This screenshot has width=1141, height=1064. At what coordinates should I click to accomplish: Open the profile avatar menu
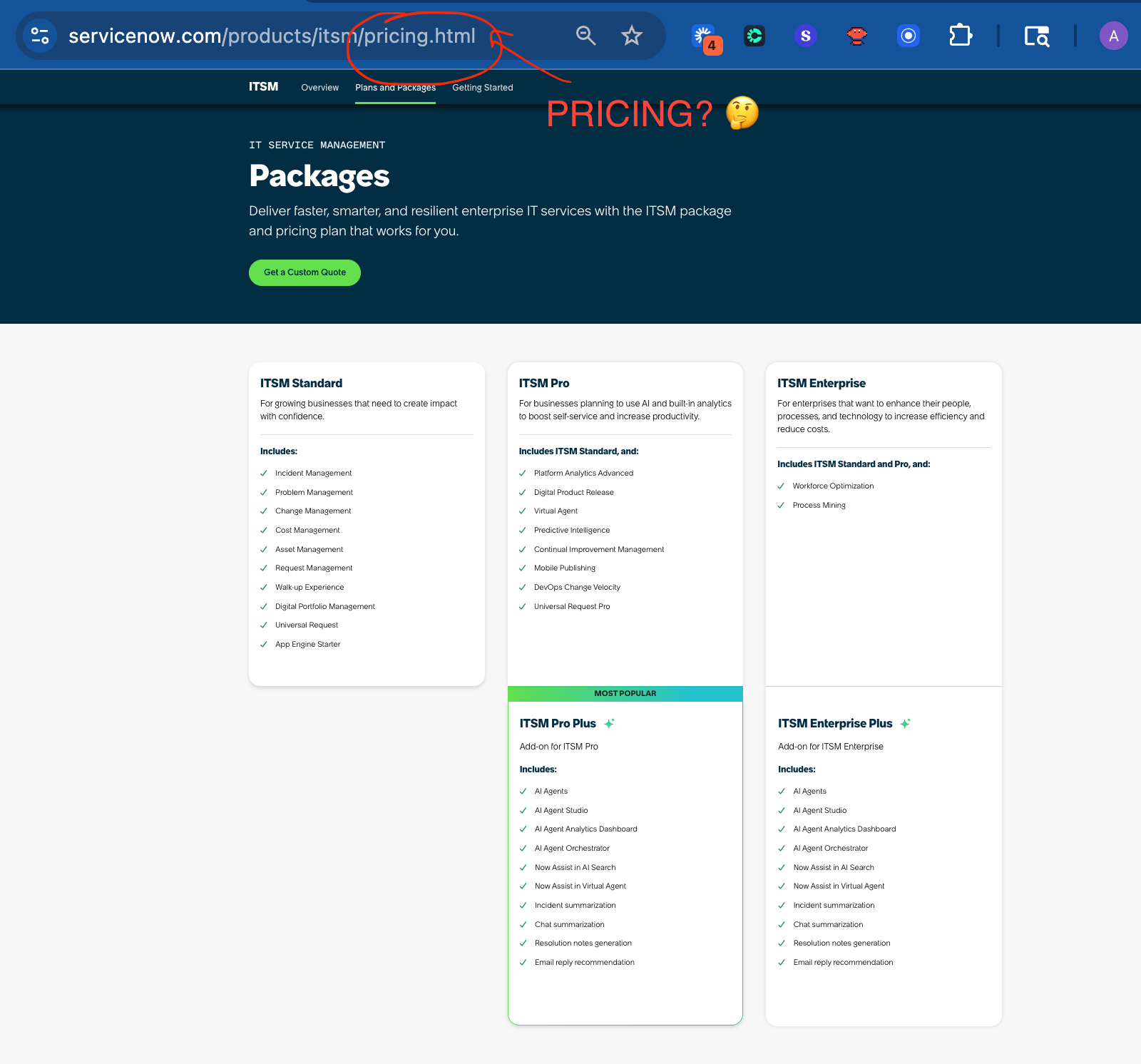[x=1113, y=35]
